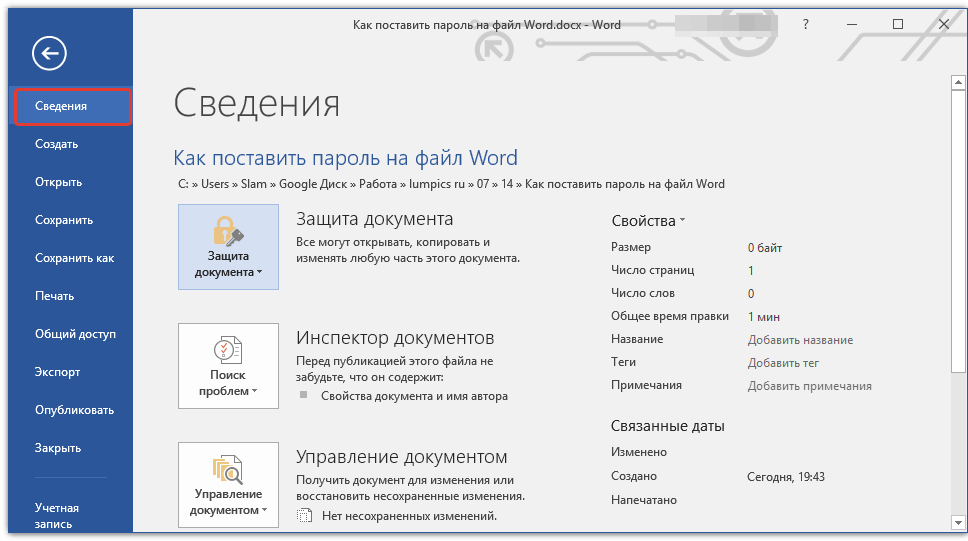Viewport: 968px width, 541px height.
Task: Click the Document Inspector check icon
Action: [x=228, y=350]
